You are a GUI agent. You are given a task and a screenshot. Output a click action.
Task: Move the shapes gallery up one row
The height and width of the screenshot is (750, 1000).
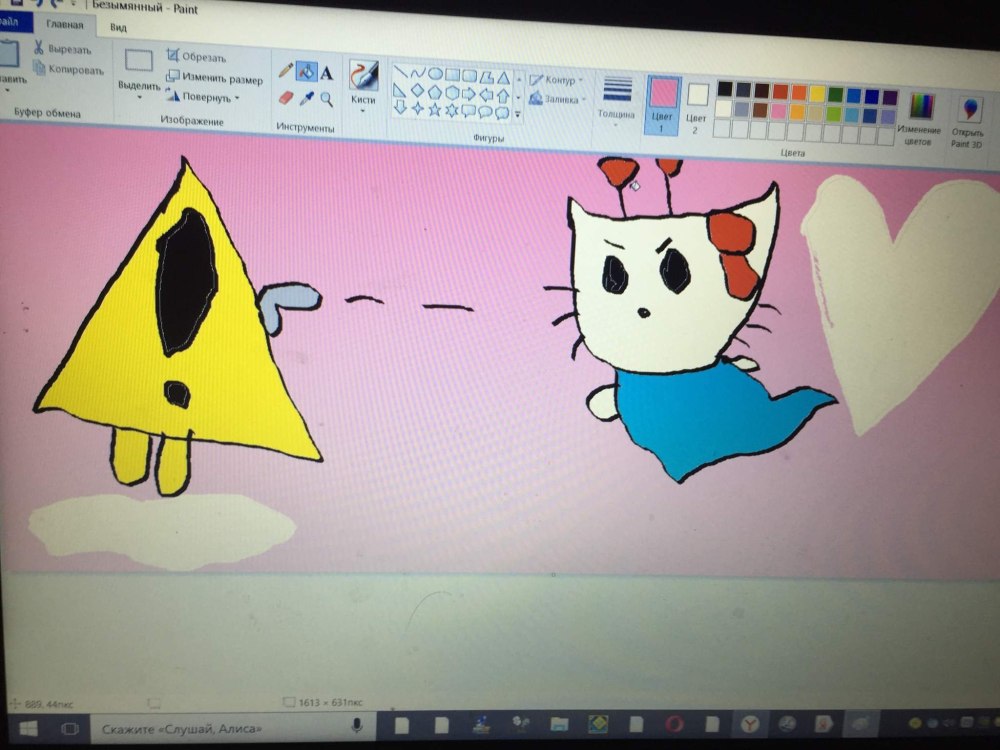(518, 80)
